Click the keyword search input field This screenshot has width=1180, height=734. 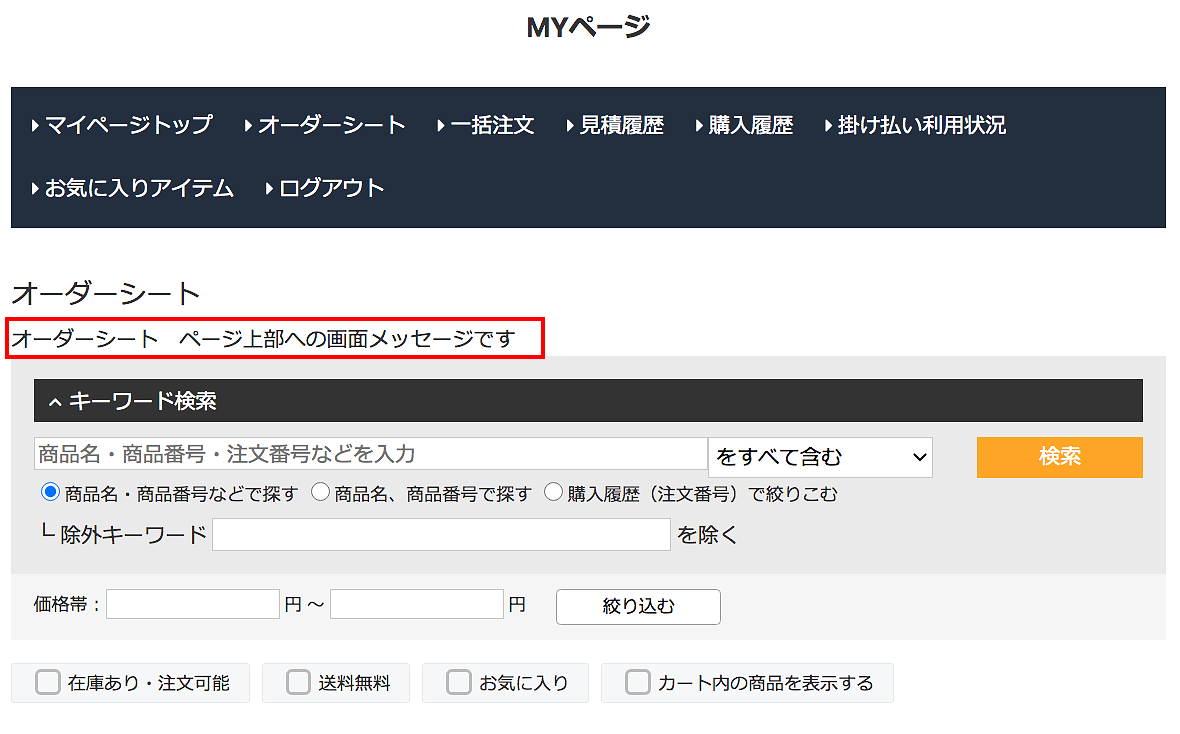point(370,454)
